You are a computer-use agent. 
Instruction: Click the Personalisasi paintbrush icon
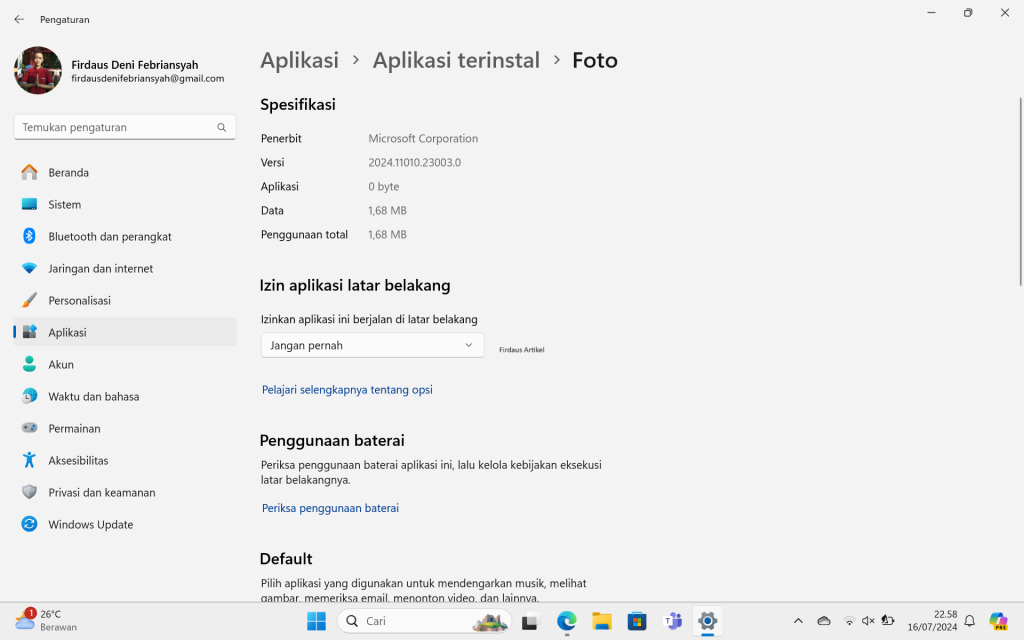29,300
